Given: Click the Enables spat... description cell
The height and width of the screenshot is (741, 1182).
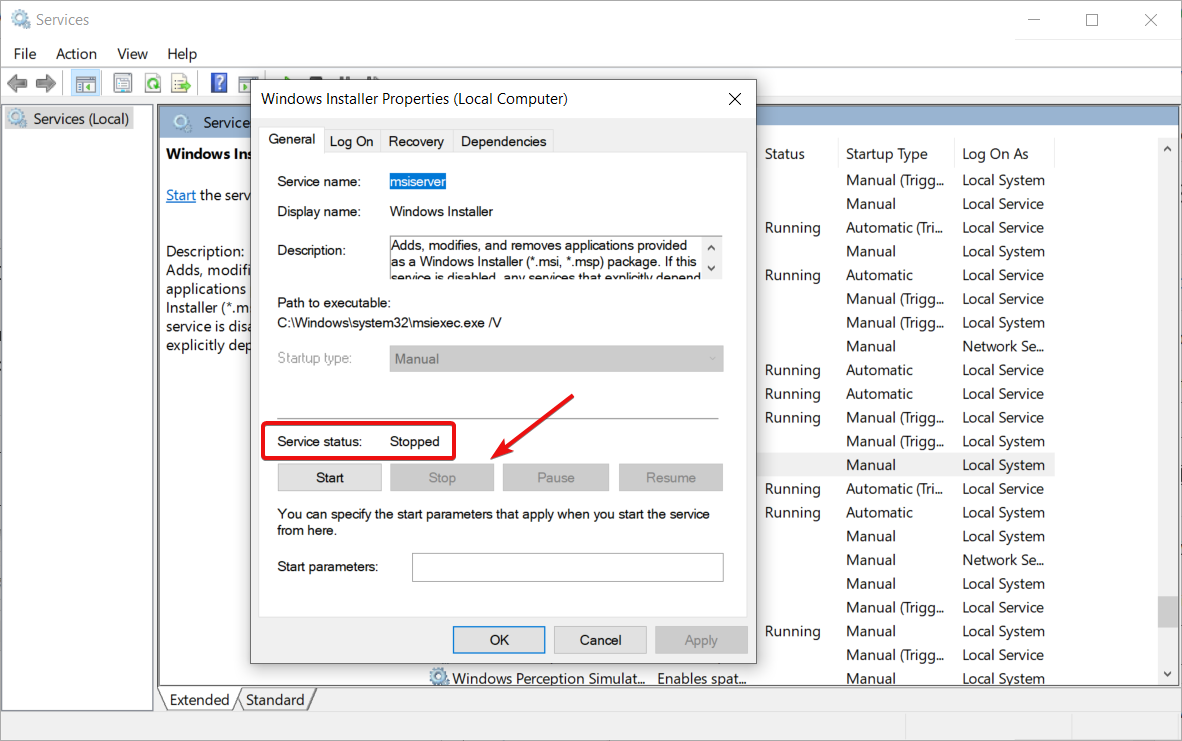Looking at the screenshot, I should click(702, 678).
